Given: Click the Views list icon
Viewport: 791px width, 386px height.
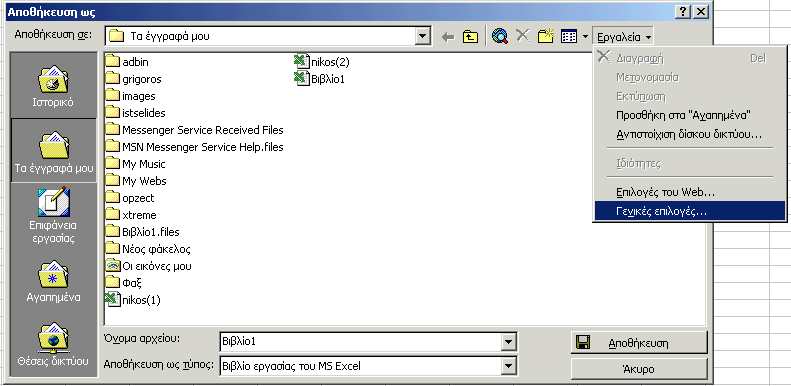Looking at the screenshot, I should pyautogui.click(x=569, y=36).
